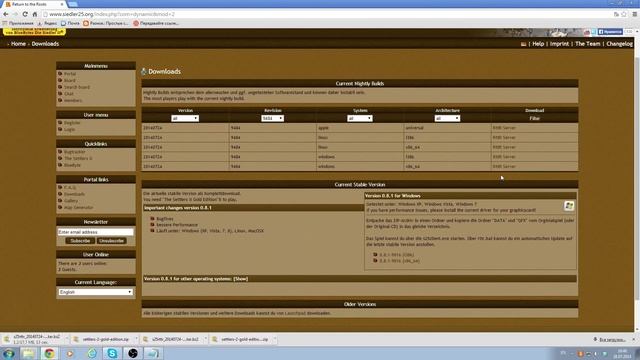This screenshot has width=640, height=360.
Task: Click the Facebook like button in the header
Action: (610, 32)
